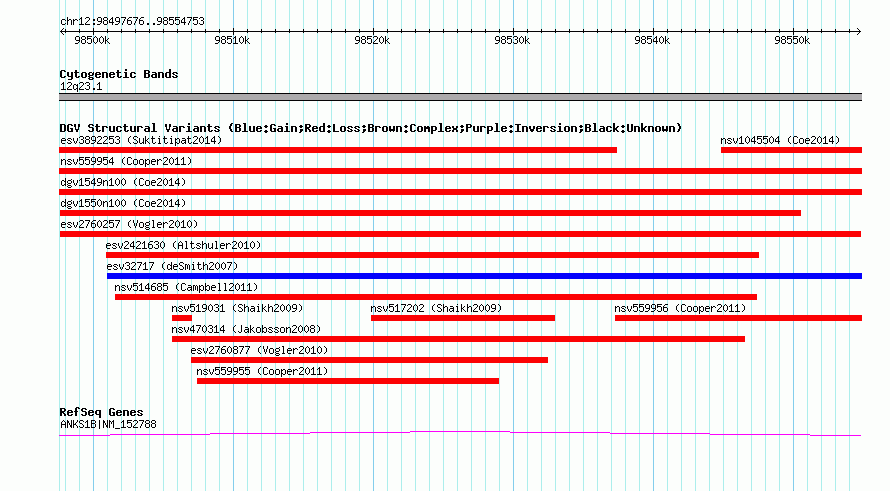This screenshot has width=890, height=491.
Task: Select the red nsv470314 variant bar
Action: [459, 339]
